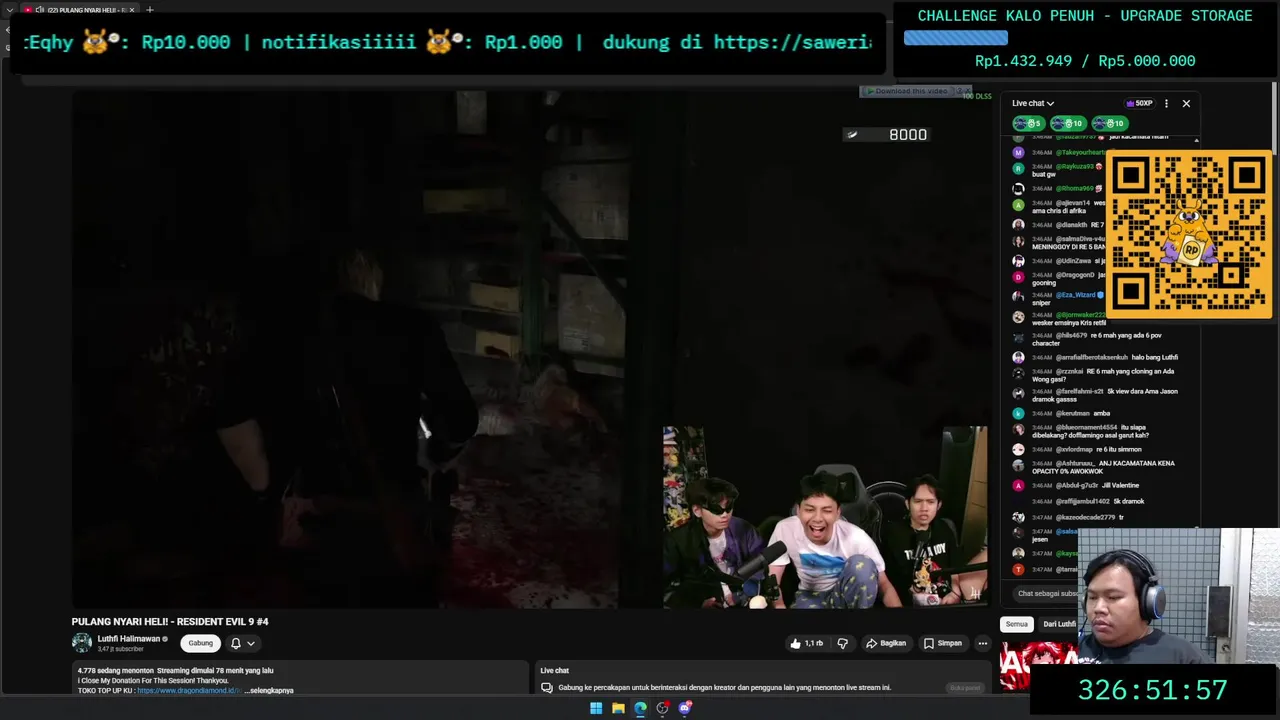
Task: Open the first gift chip showing 5
Action: (x=1028, y=123)
